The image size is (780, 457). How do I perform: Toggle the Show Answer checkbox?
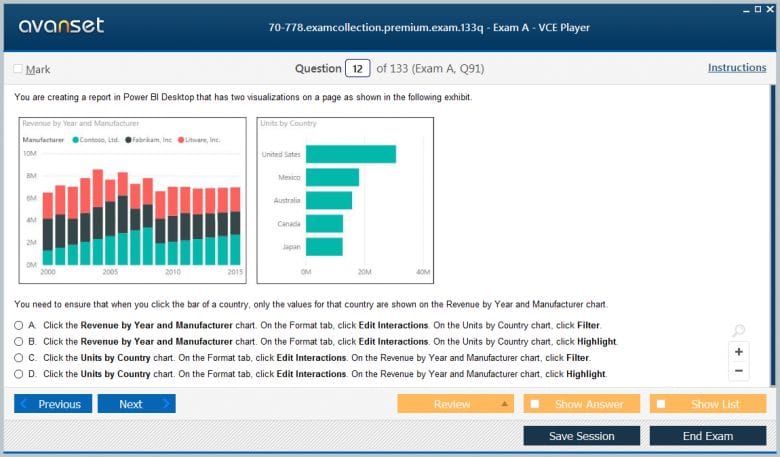535,404
